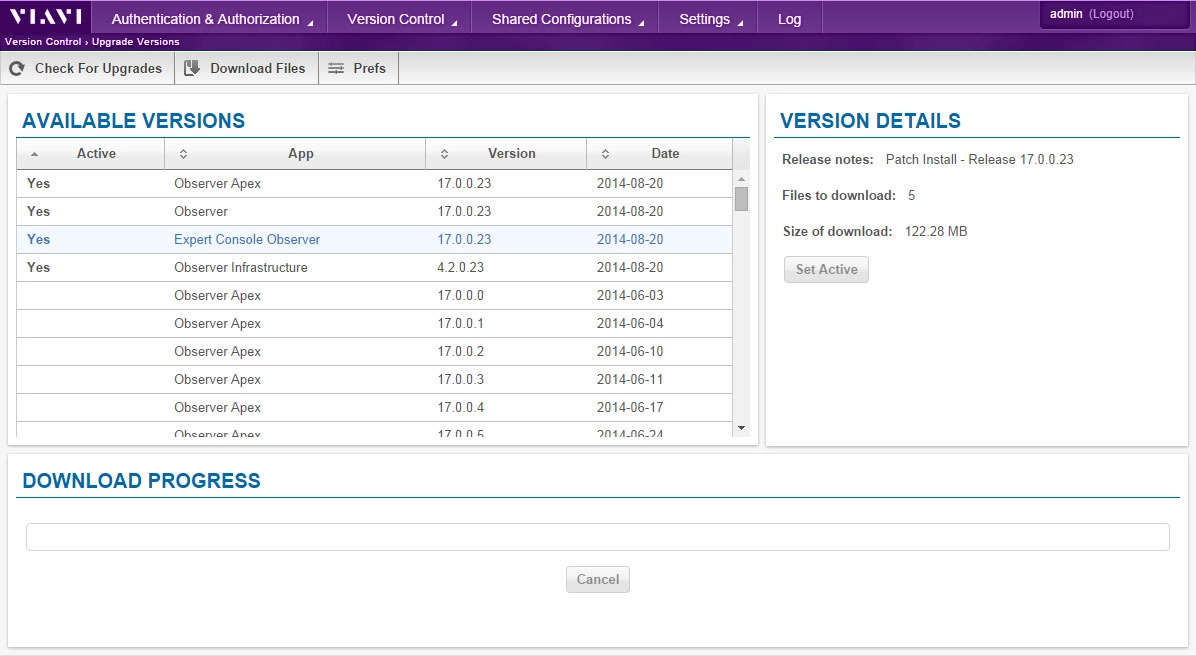This screenshot has height=656, width=1196.
Task: Select Observer Apex version 17.0.0.3
Action: pos(375,380)
